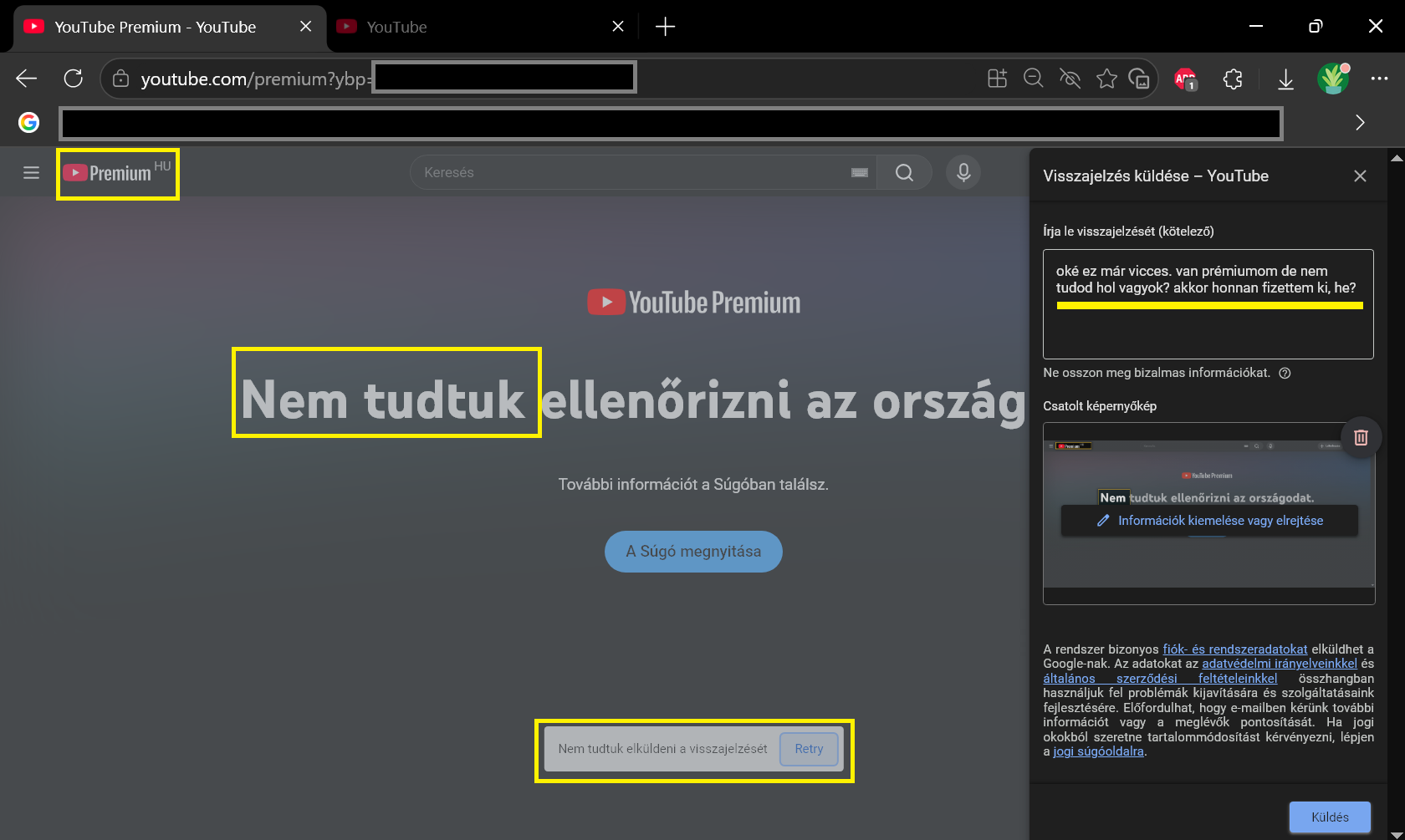Open the jogi súgóoldalra link
The image size is (1405, 840).
[1098, 751]
